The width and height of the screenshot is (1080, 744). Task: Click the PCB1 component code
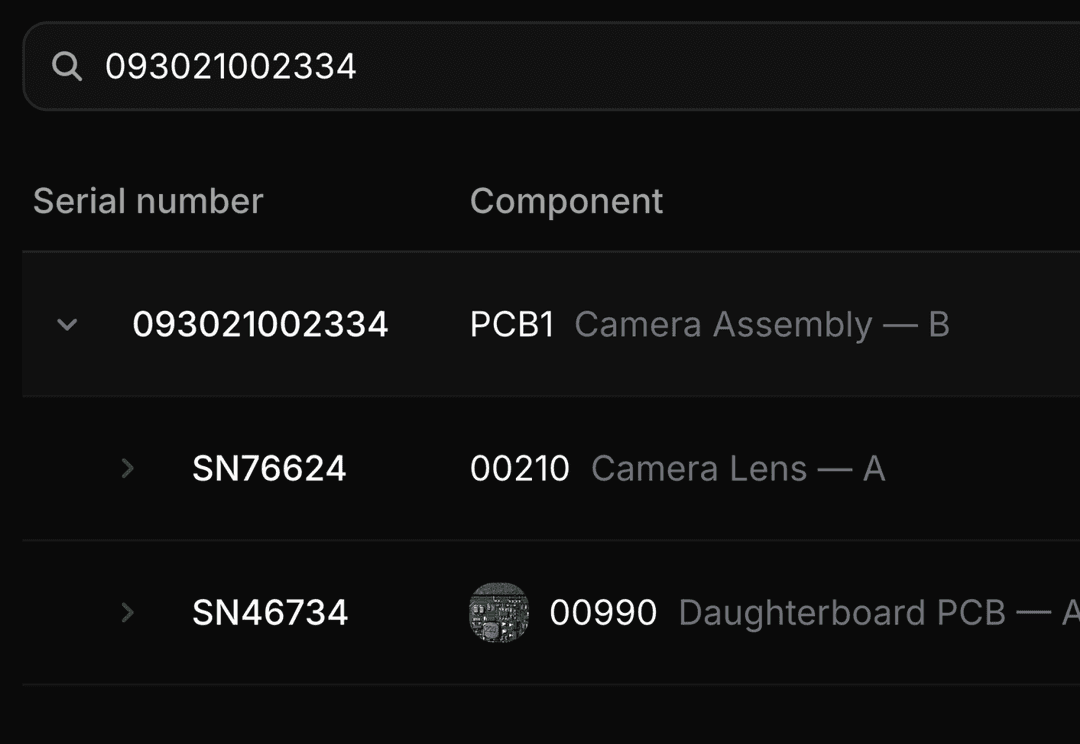(512, 324)
